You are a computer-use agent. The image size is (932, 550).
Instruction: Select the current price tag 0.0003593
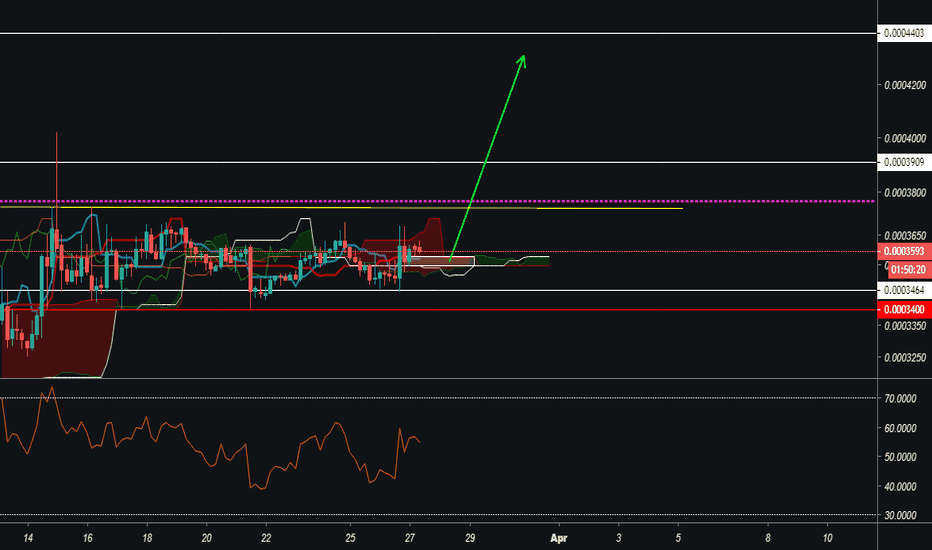click(x=904, y=252)
